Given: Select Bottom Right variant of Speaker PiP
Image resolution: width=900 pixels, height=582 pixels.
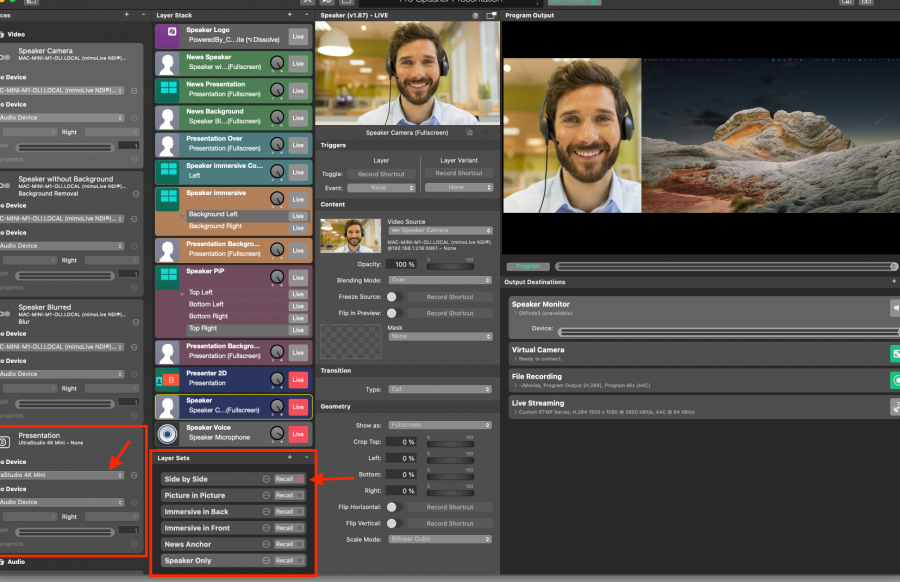Looking at the screenshot, I should (x=208, y=316).
